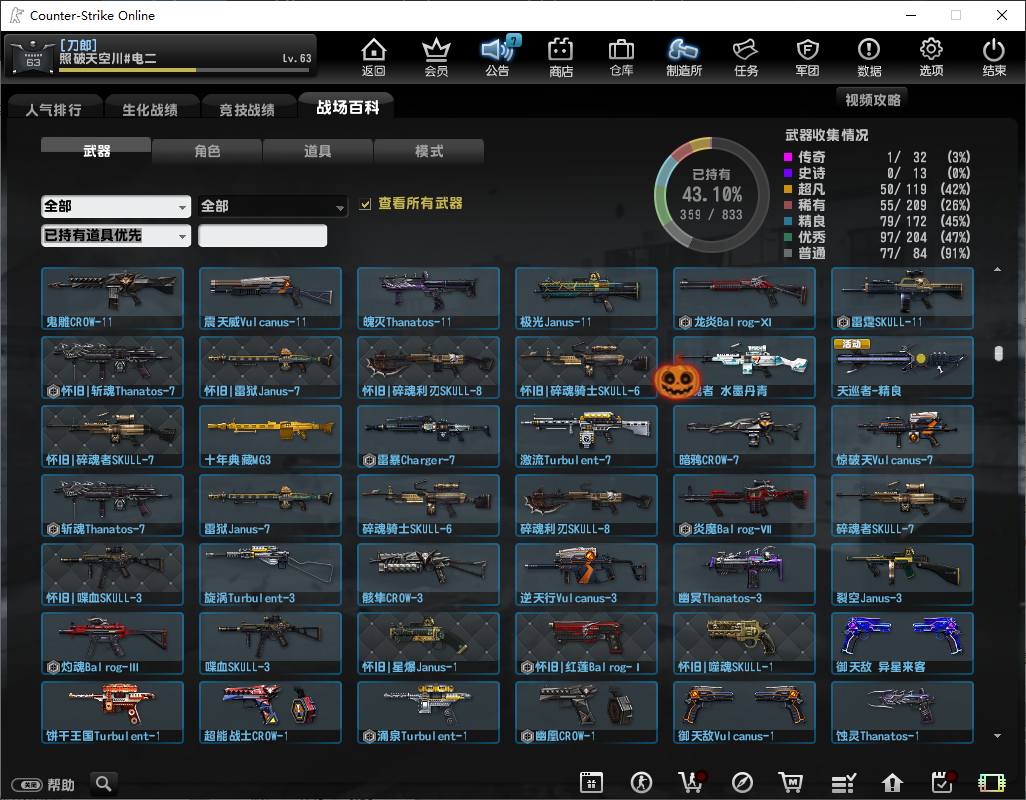Viewport: 1026px width, 800px height.
Task: Open the 仓库 inventory icon
Action: (x=622, y=57)
